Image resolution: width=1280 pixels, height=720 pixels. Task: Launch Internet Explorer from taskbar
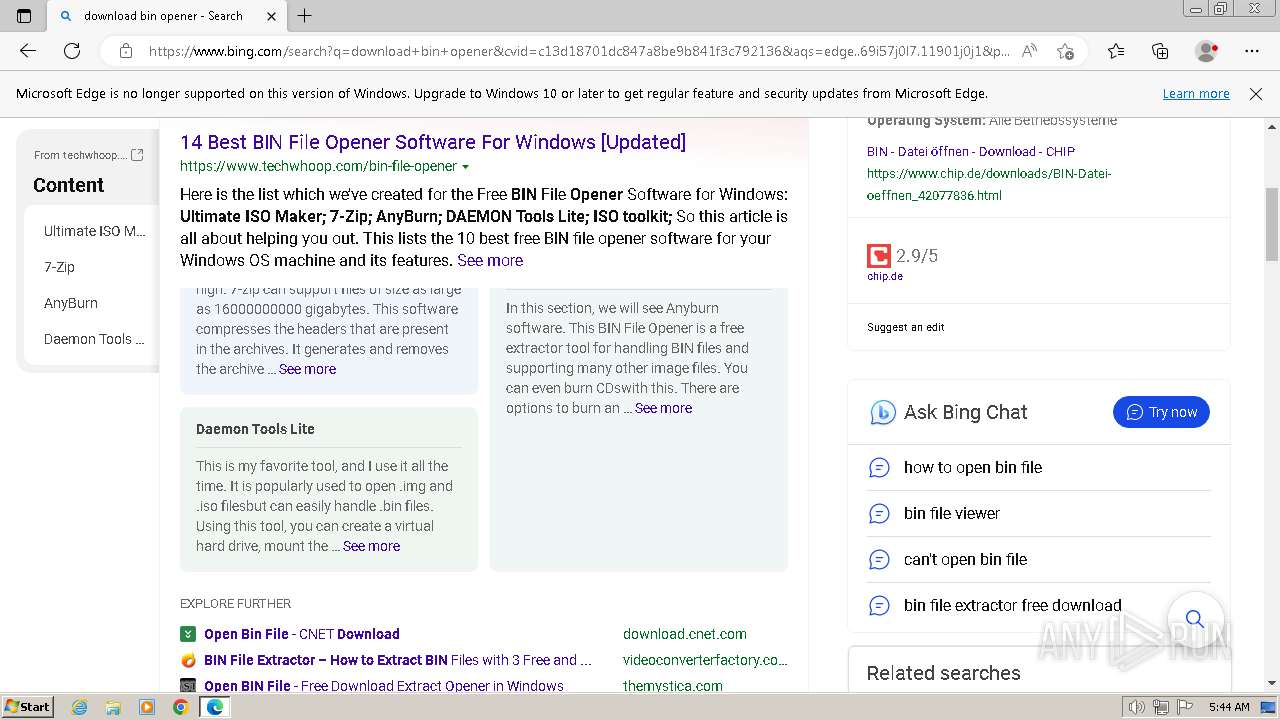tap(80, 707)
